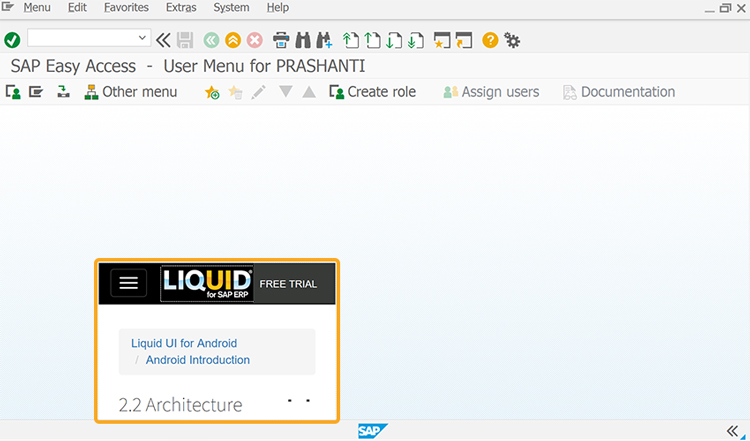
Task: Click the First Page icon
Action: point(351,40)
